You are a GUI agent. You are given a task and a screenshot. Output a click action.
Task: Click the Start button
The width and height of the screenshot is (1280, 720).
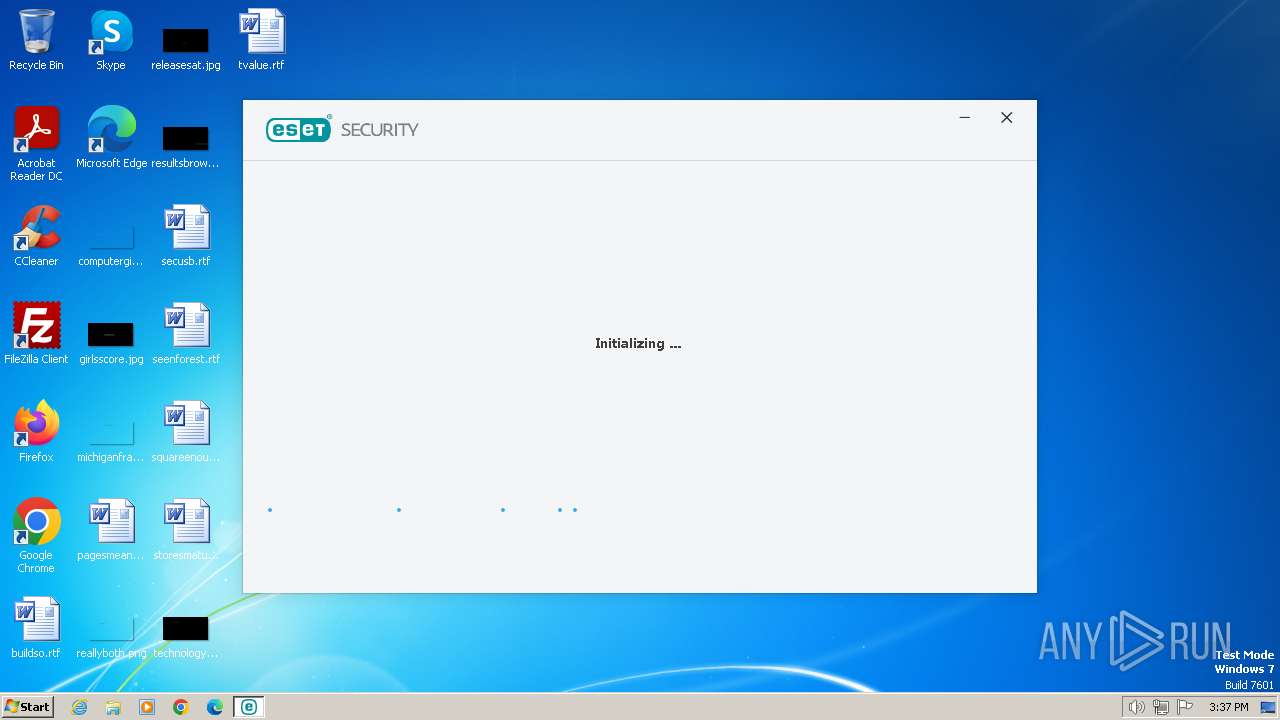coord(28,707)
